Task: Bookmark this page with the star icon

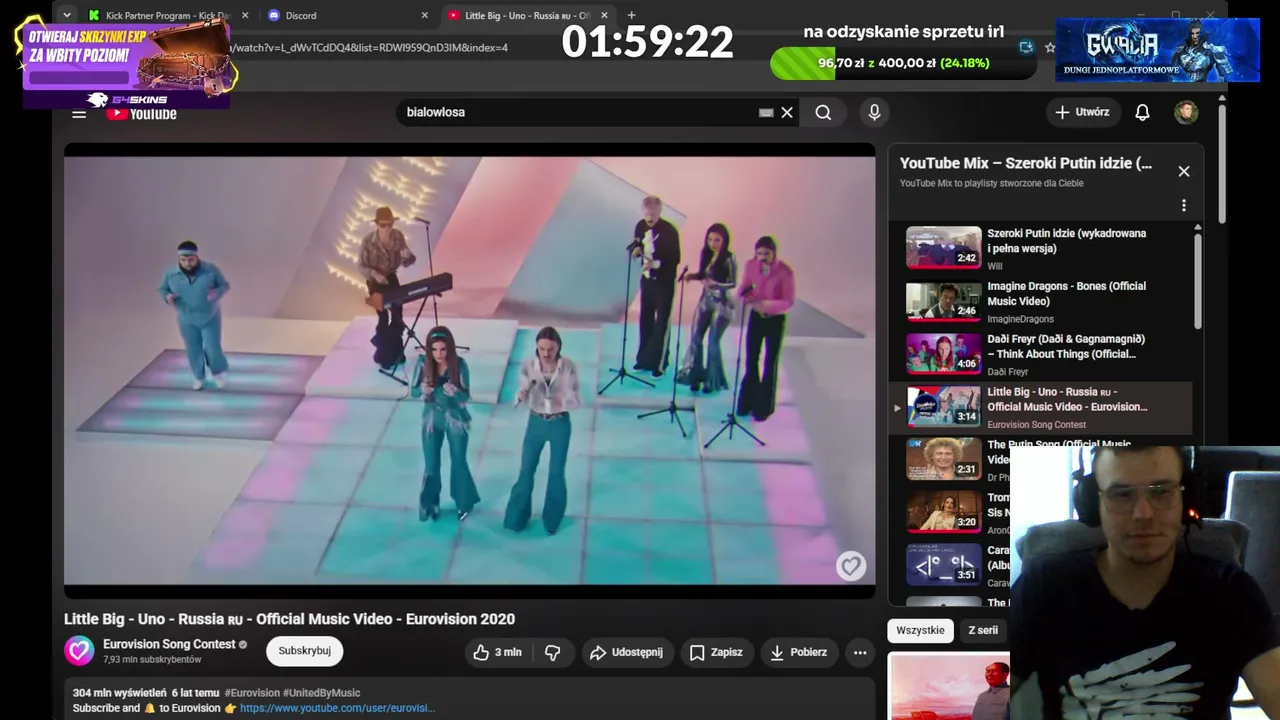Action: click(x=1049, y=47)
